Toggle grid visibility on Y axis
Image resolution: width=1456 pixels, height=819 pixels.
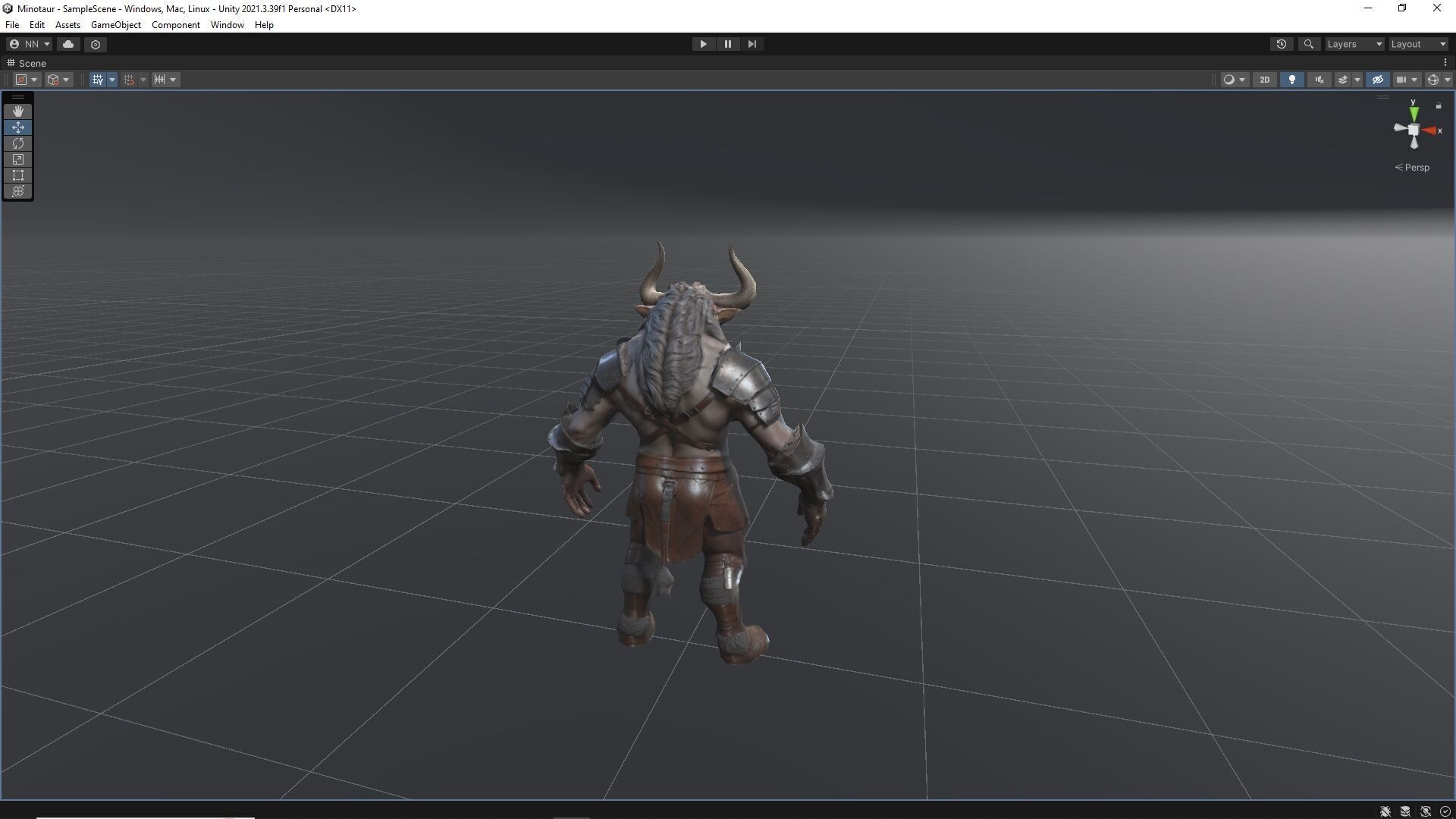(x=98, y=80)
